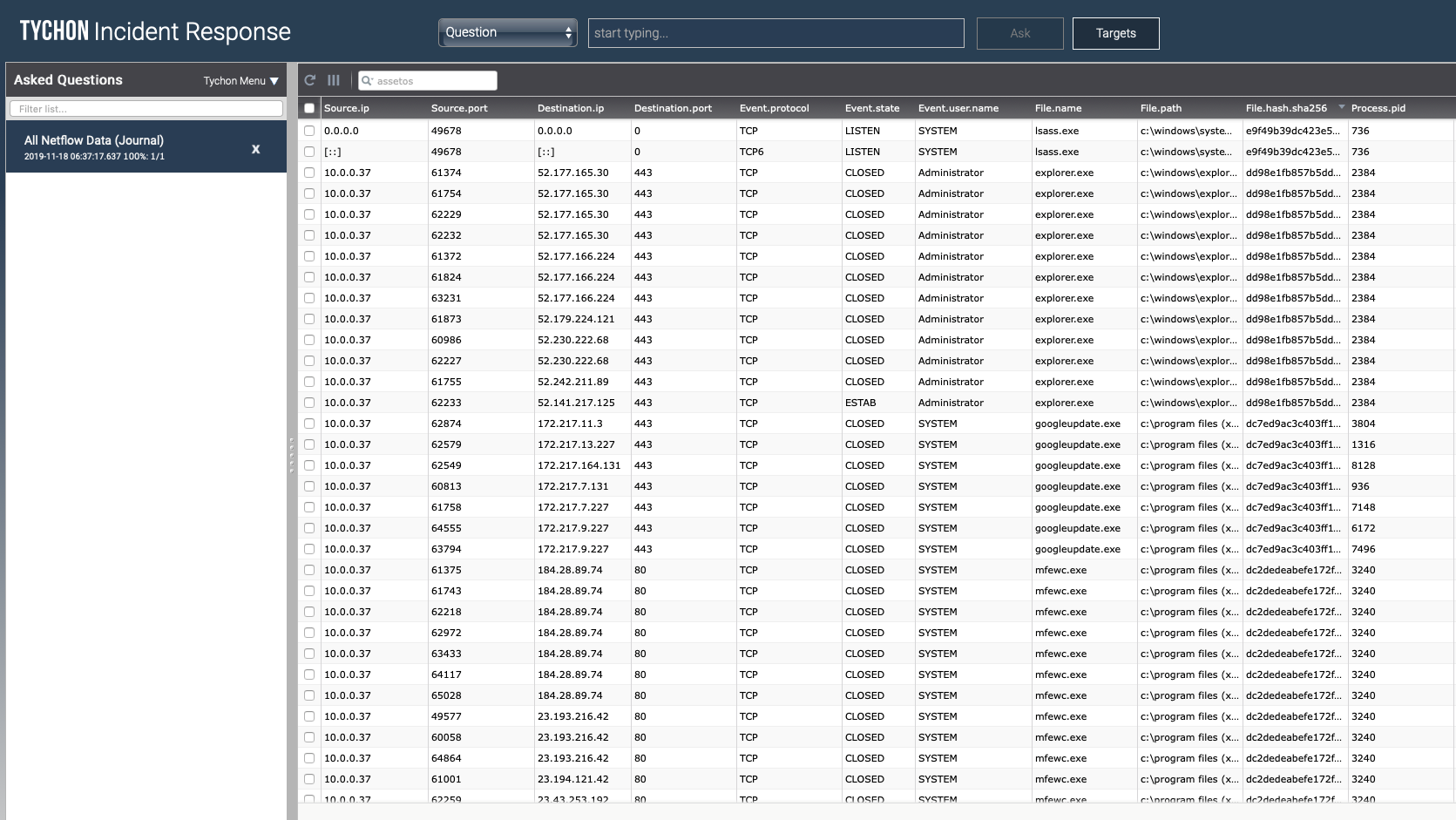
Task: Click the Asked Questions panel heading
Action: 68,80
